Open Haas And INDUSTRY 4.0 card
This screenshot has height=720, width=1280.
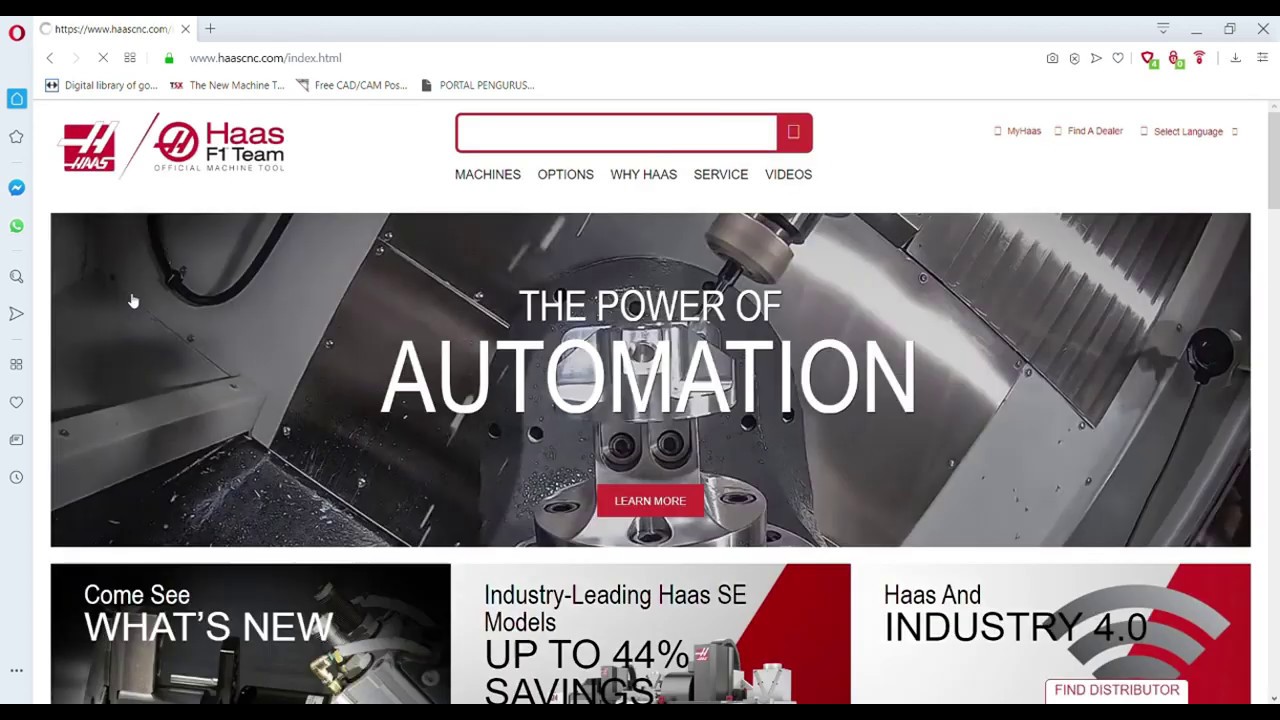[1050, 634]
